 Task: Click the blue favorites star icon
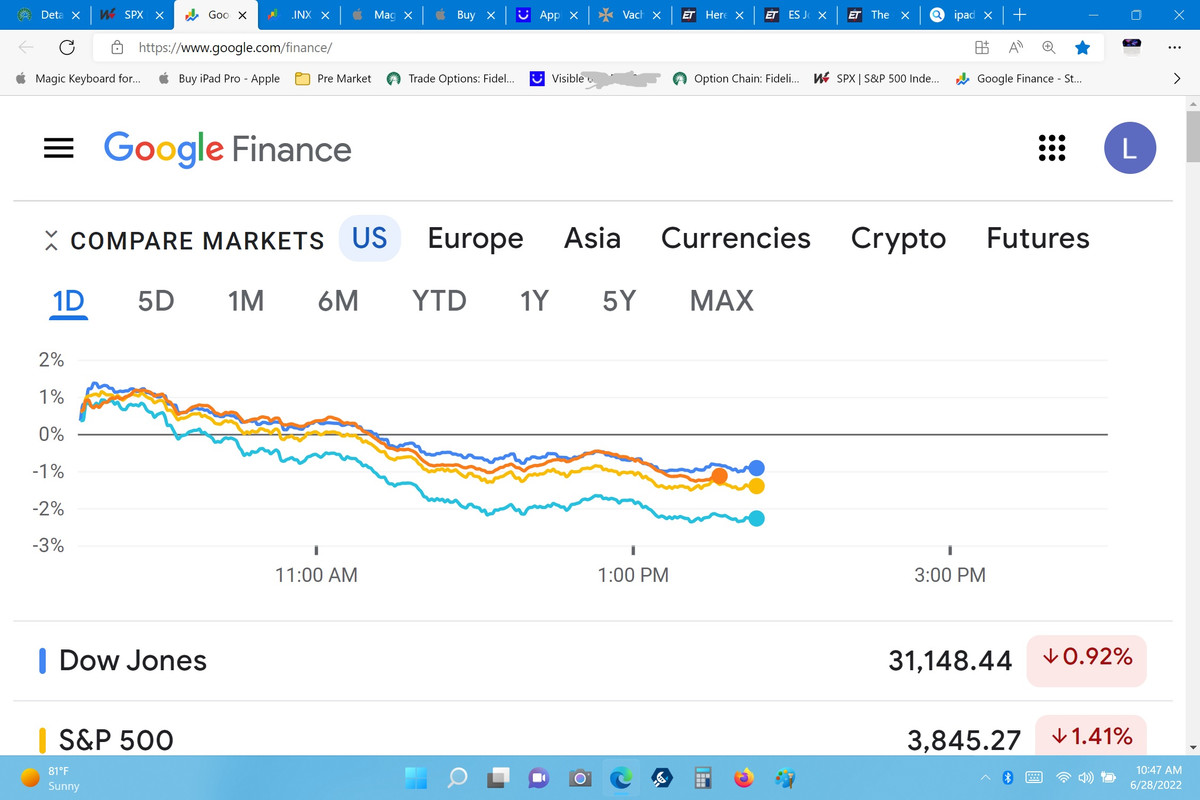(x=1082, y=47)
